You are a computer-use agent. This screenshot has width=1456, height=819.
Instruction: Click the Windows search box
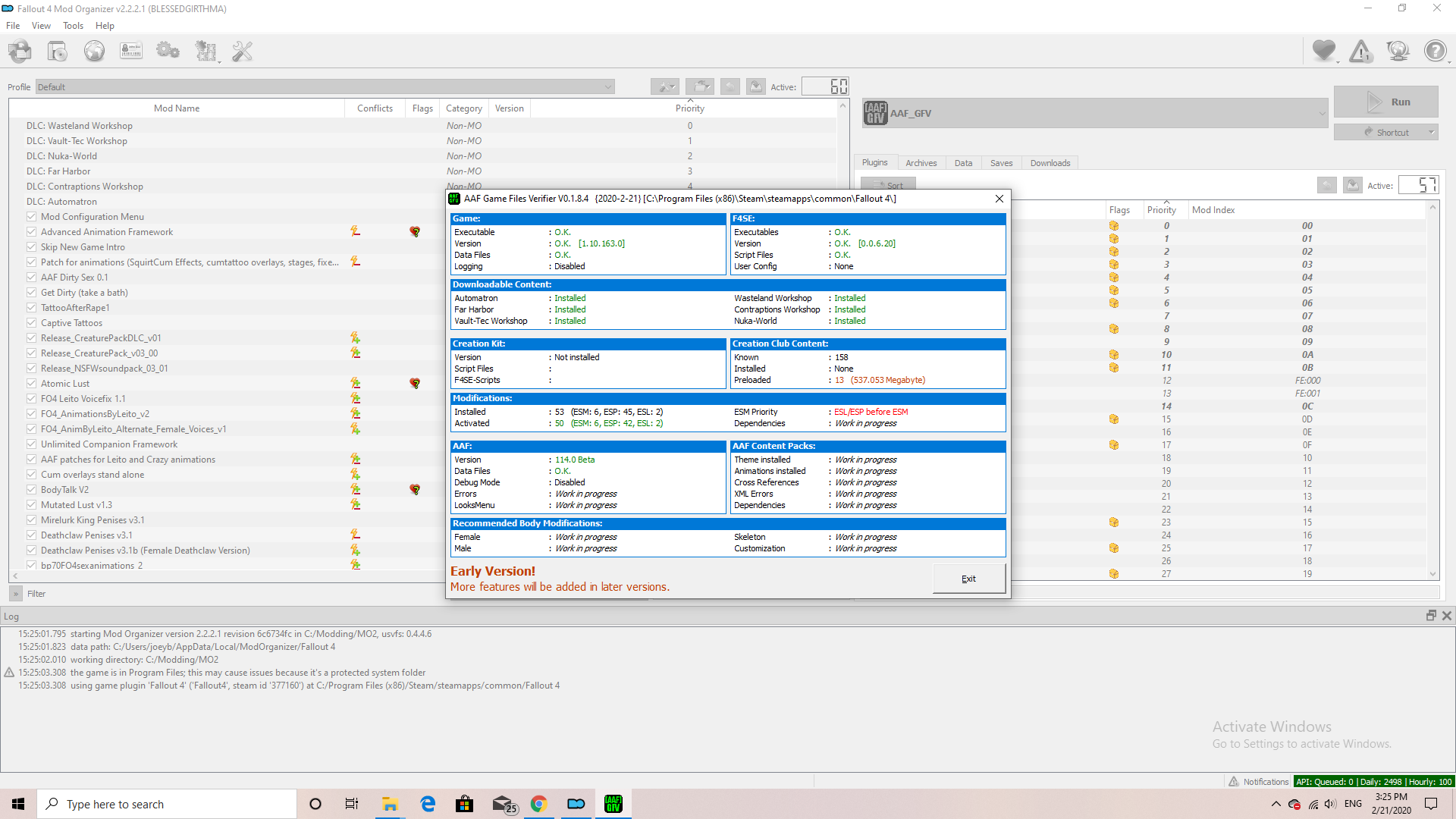click(167, 804)
